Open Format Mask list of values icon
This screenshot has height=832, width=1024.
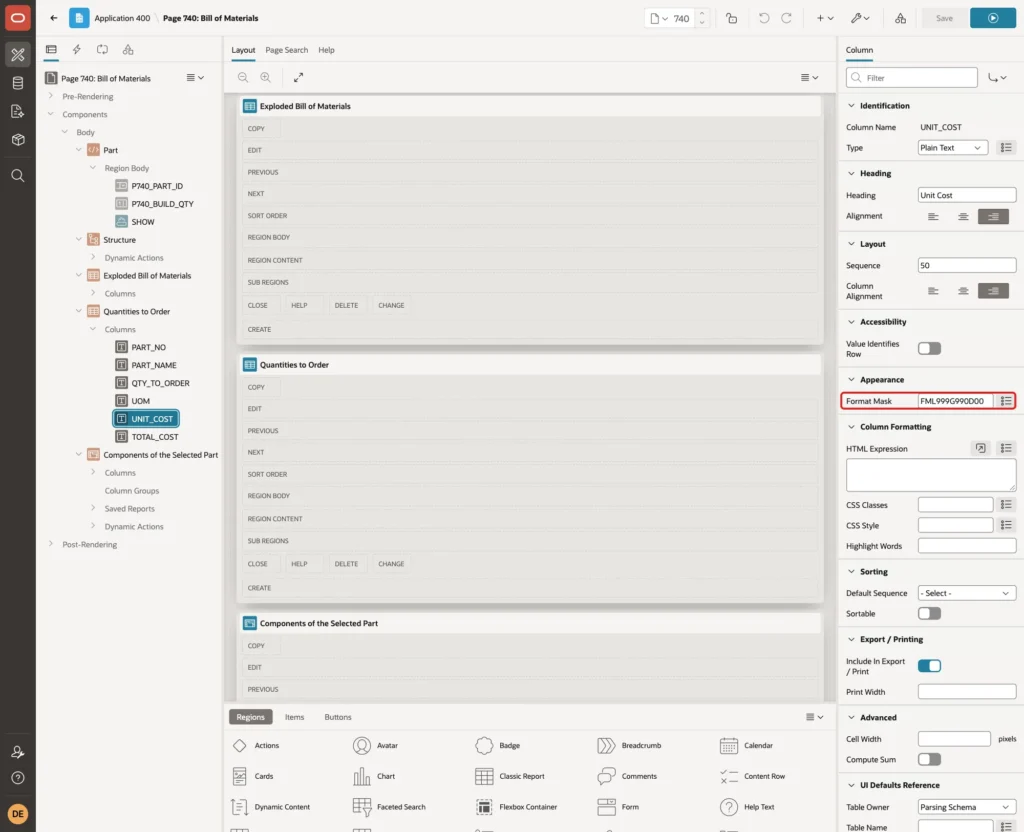[x=1006, y=401]
